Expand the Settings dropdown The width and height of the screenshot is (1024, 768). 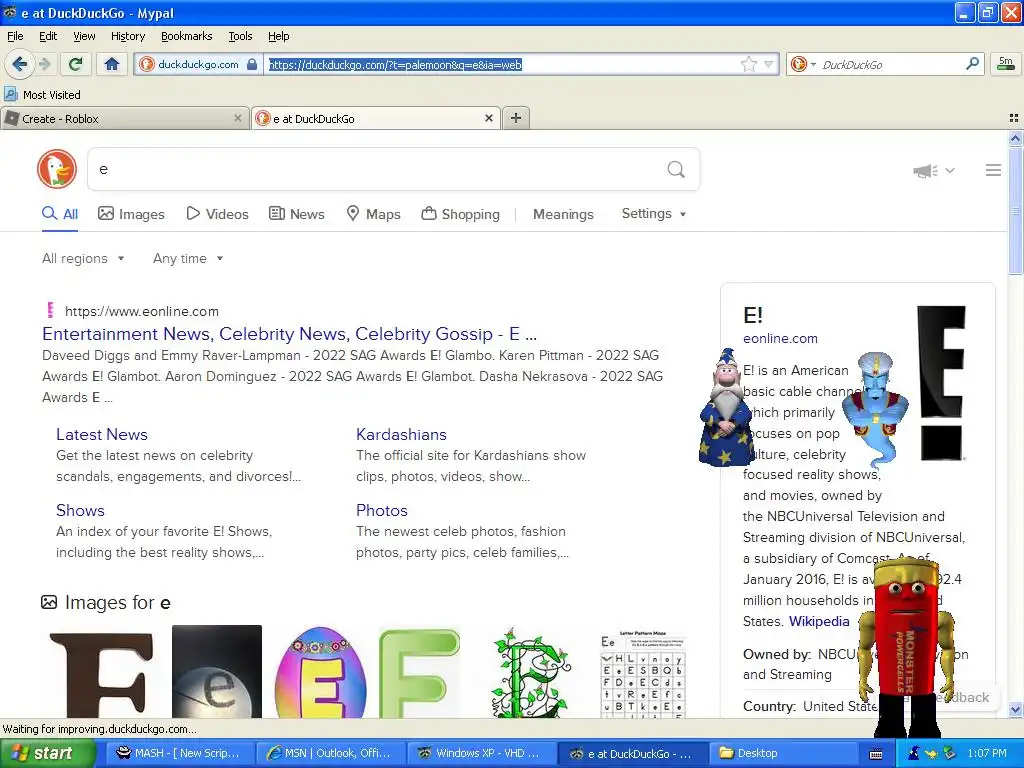point(654,214)
